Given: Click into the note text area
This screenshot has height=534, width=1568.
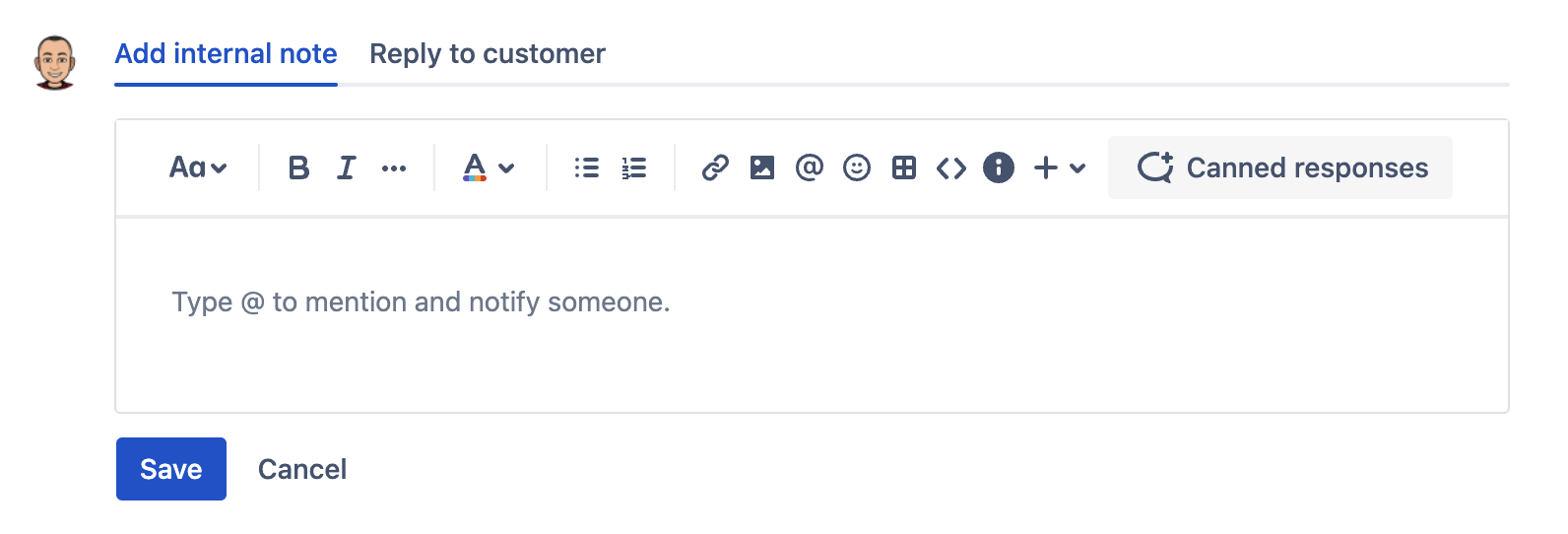Looking at the screenshot, I should pos(812,315).
